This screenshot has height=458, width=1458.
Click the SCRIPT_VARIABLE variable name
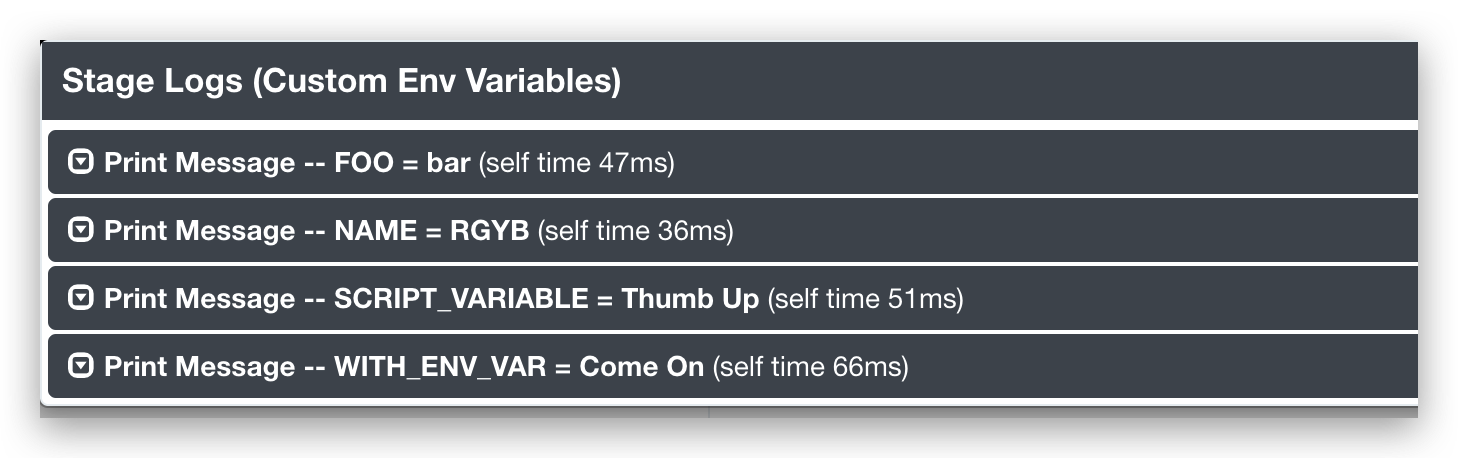(461, 299)
